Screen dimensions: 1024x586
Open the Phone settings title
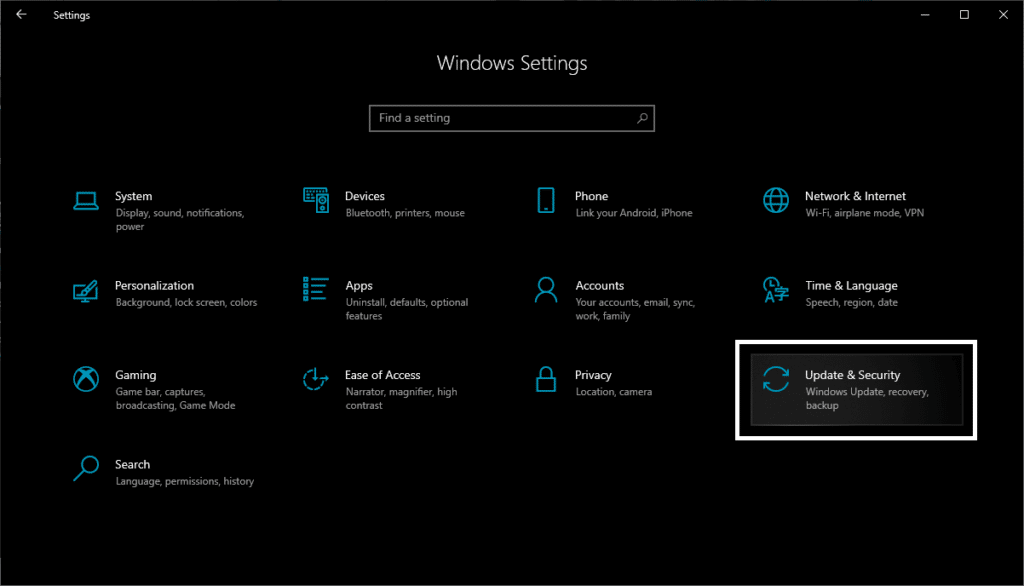pyautogui.click(x=591, y=196)
